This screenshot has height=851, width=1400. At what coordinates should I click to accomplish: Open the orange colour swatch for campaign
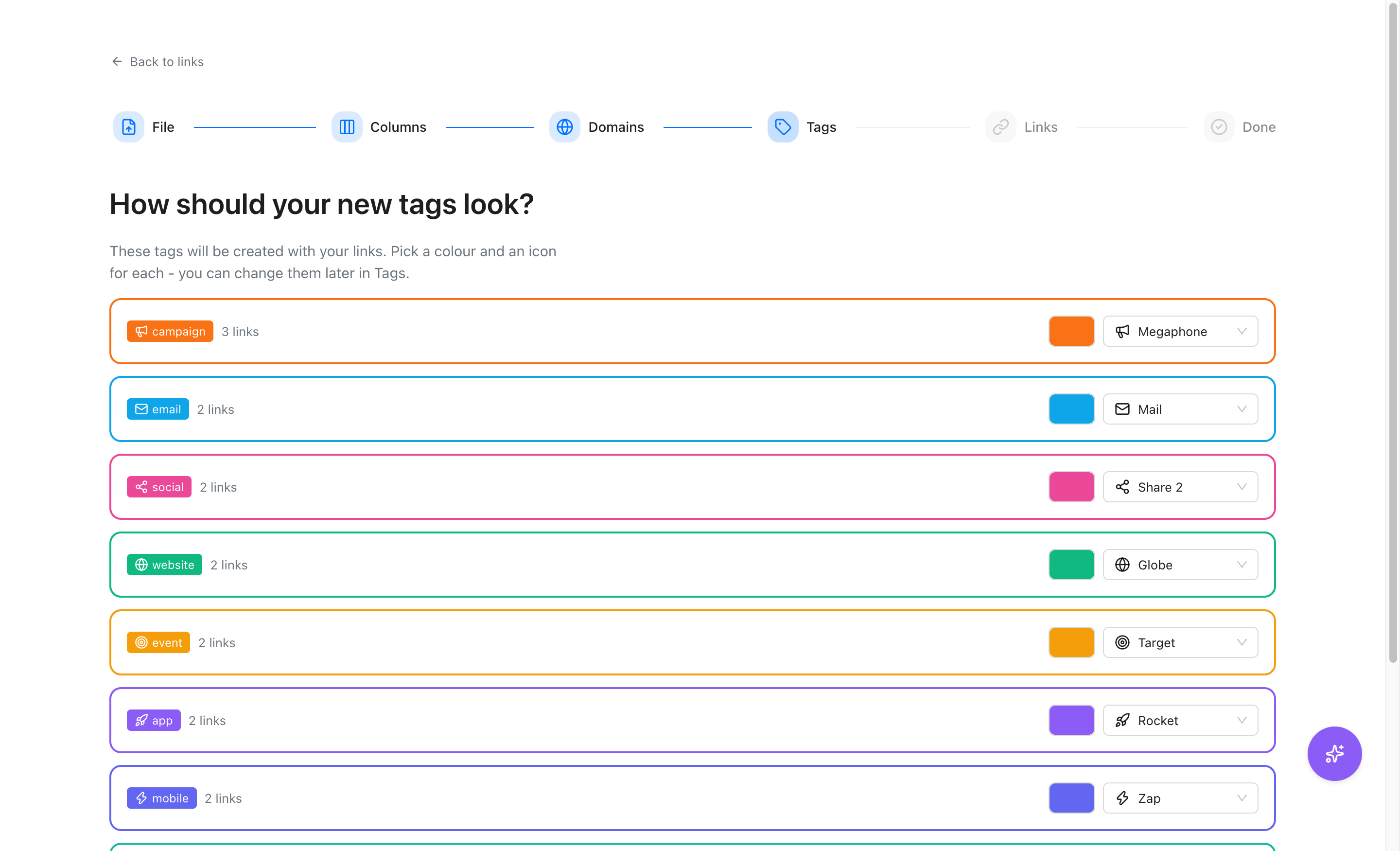point(1071,332)
